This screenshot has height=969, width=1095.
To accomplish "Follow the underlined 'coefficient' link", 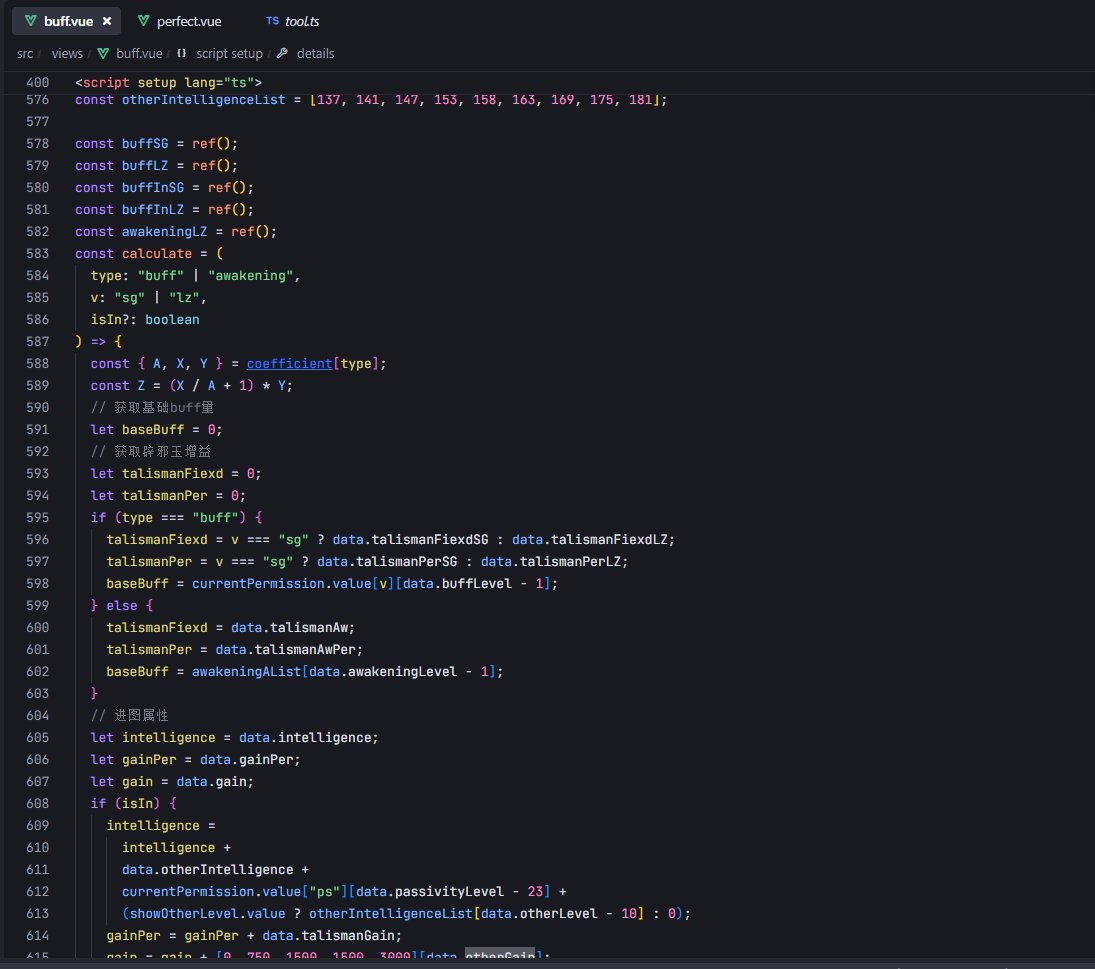I will click(x=289, y=364).
